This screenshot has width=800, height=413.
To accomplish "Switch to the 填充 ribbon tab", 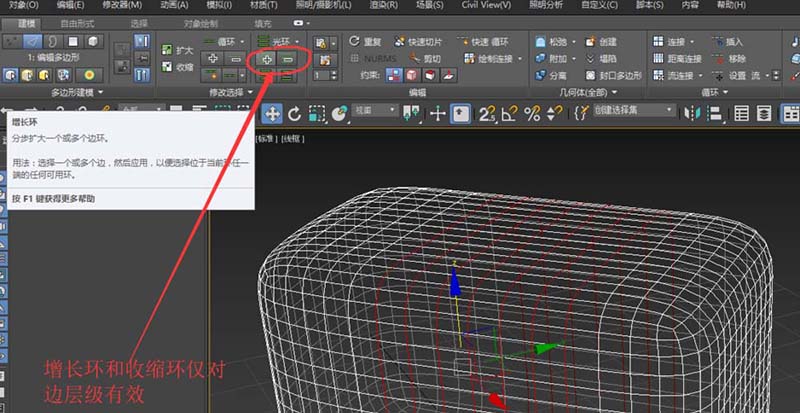I will (263, 23).
